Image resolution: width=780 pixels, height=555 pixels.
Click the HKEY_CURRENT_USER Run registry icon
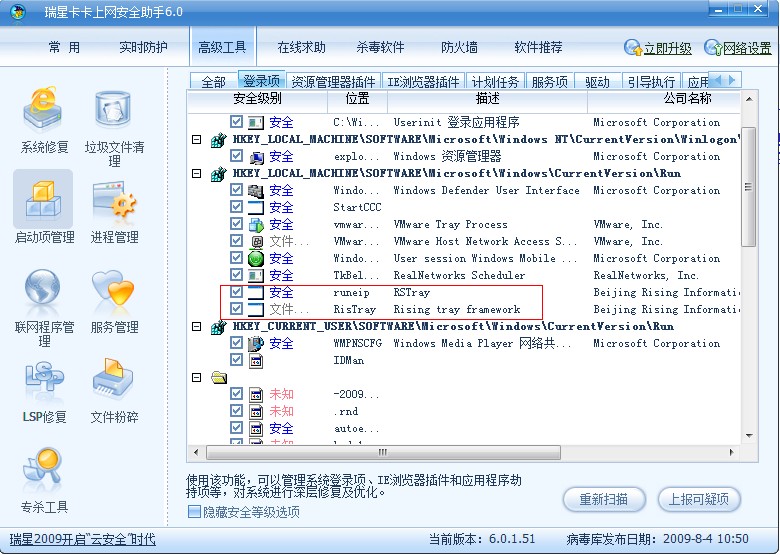pos(218,327)
